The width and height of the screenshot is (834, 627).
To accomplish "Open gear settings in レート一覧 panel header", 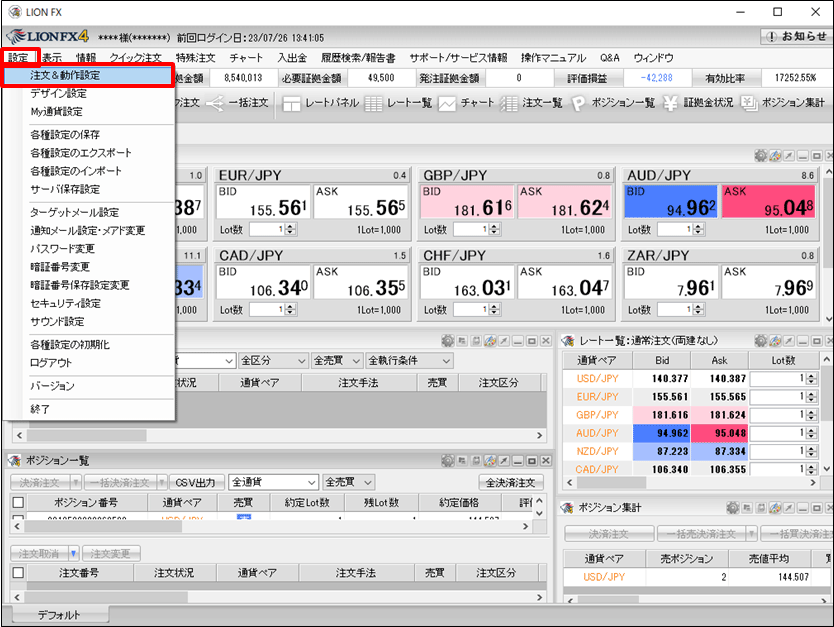I will (761, 341).
